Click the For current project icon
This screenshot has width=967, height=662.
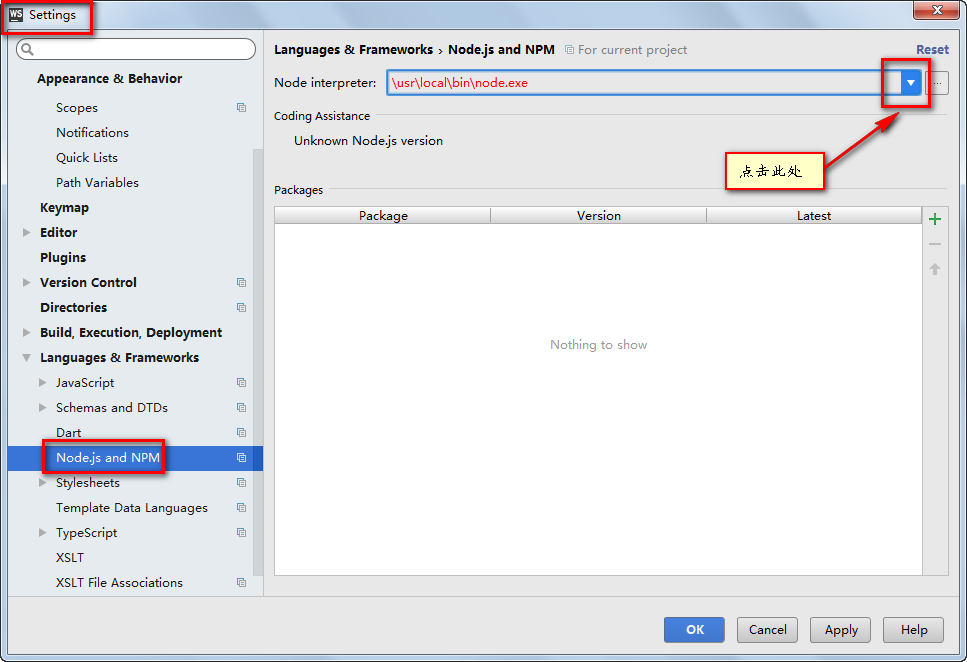point(569,49)
